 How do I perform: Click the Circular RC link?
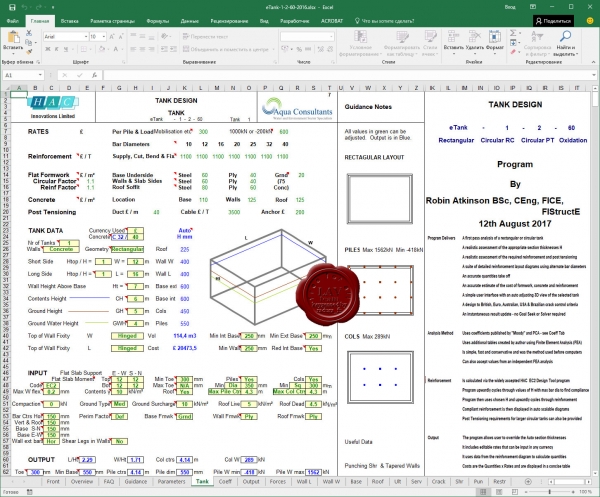click(x=497, y=140)
